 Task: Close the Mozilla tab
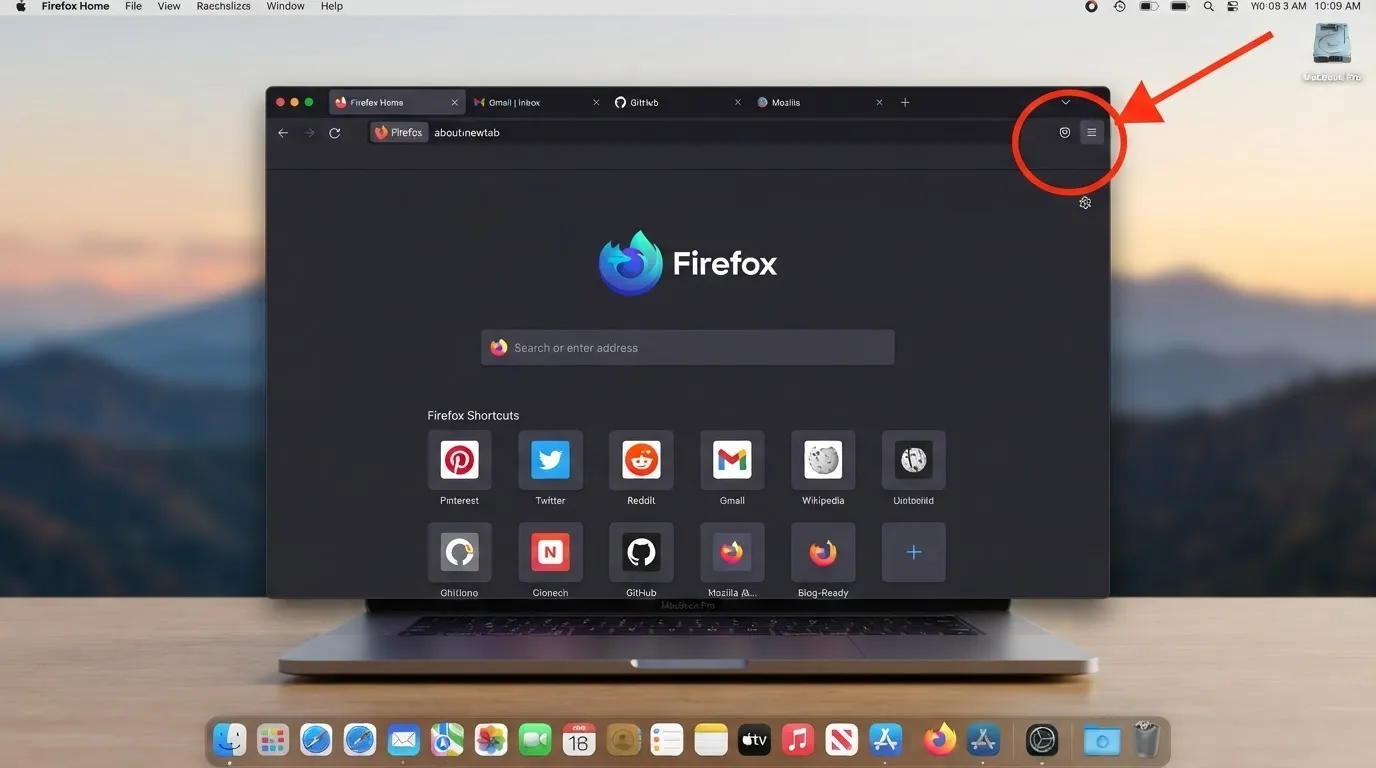(x=880, y=102)
